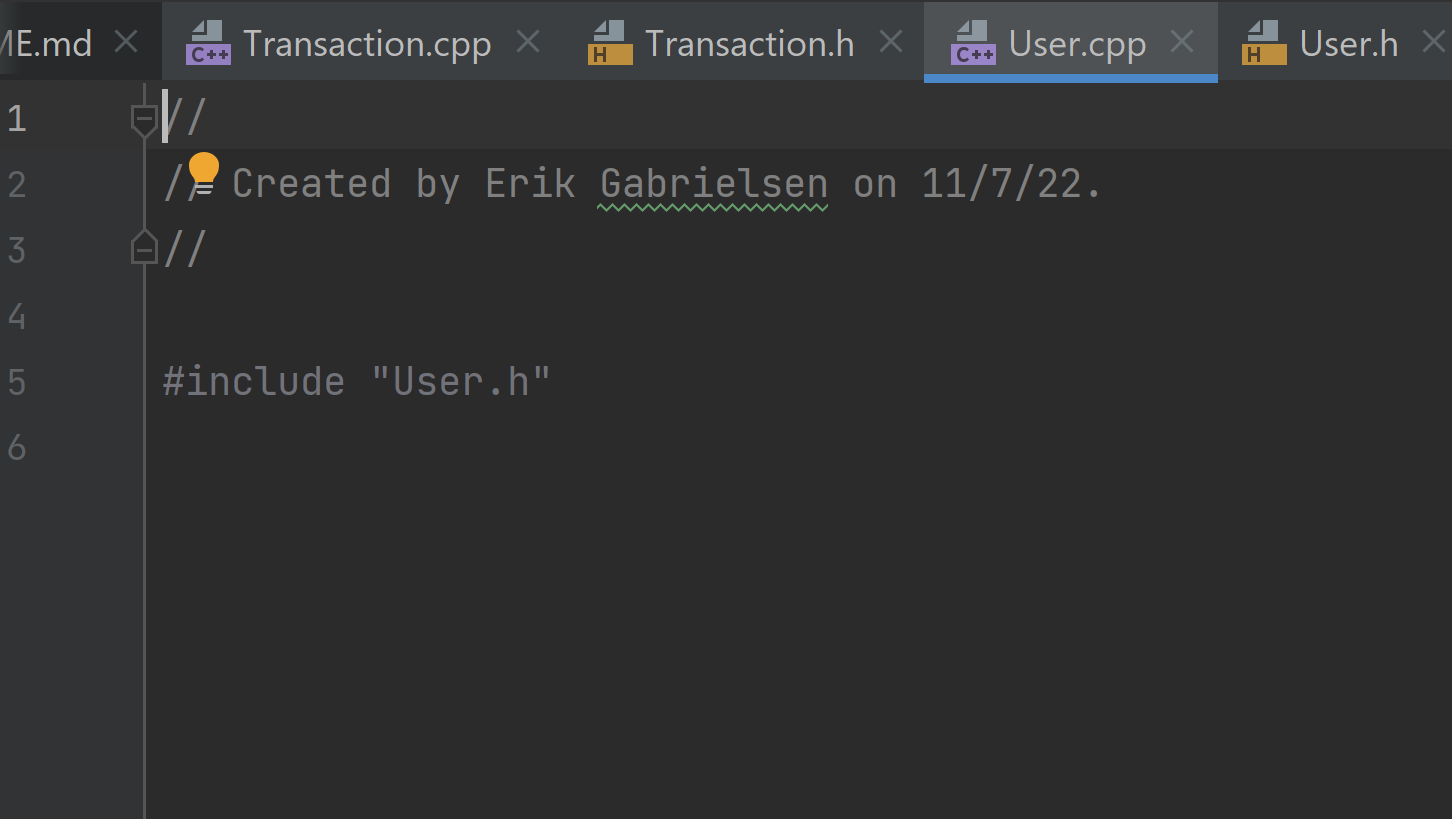Collapse the comment block at line 1
Viewport: 1452px width, 819px height.
[x=144, y=117]
